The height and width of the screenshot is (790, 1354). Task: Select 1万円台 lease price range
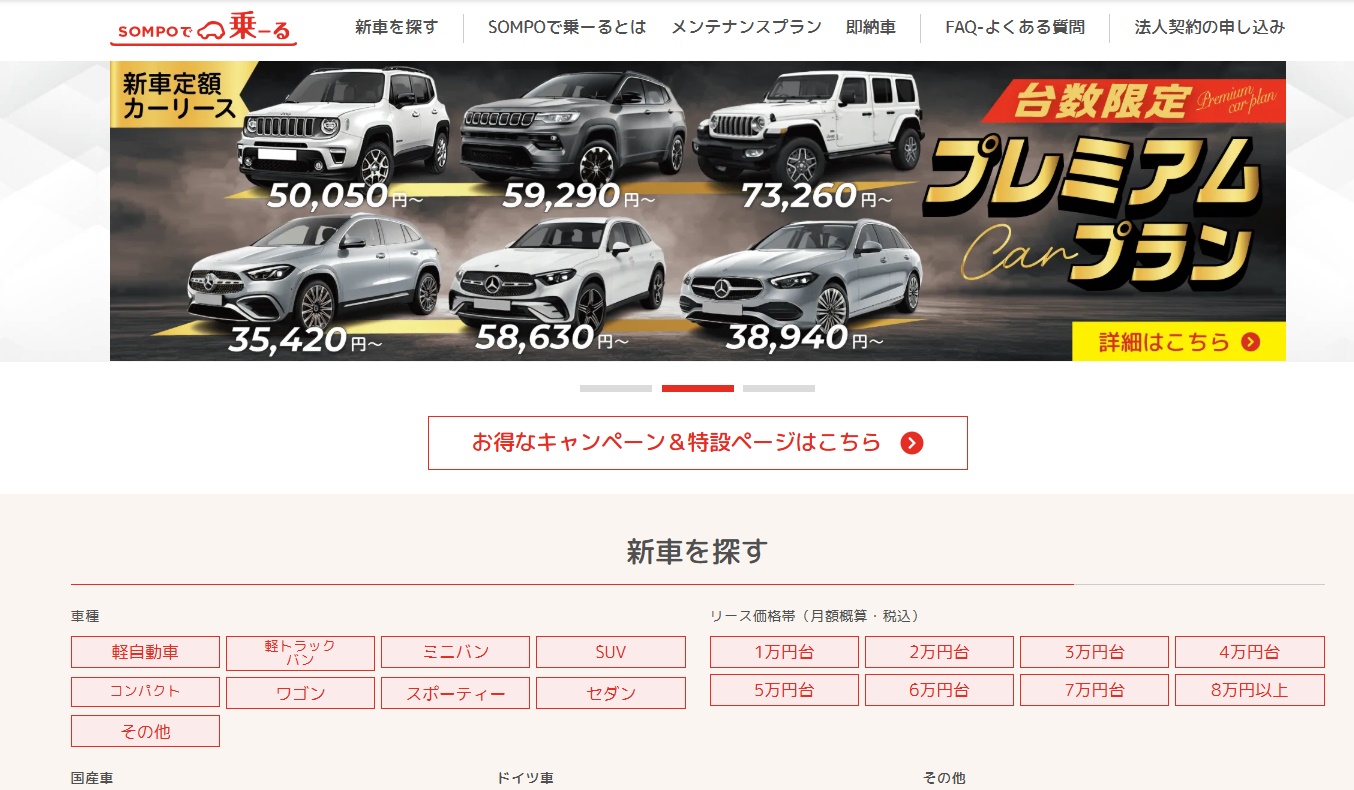784,652
